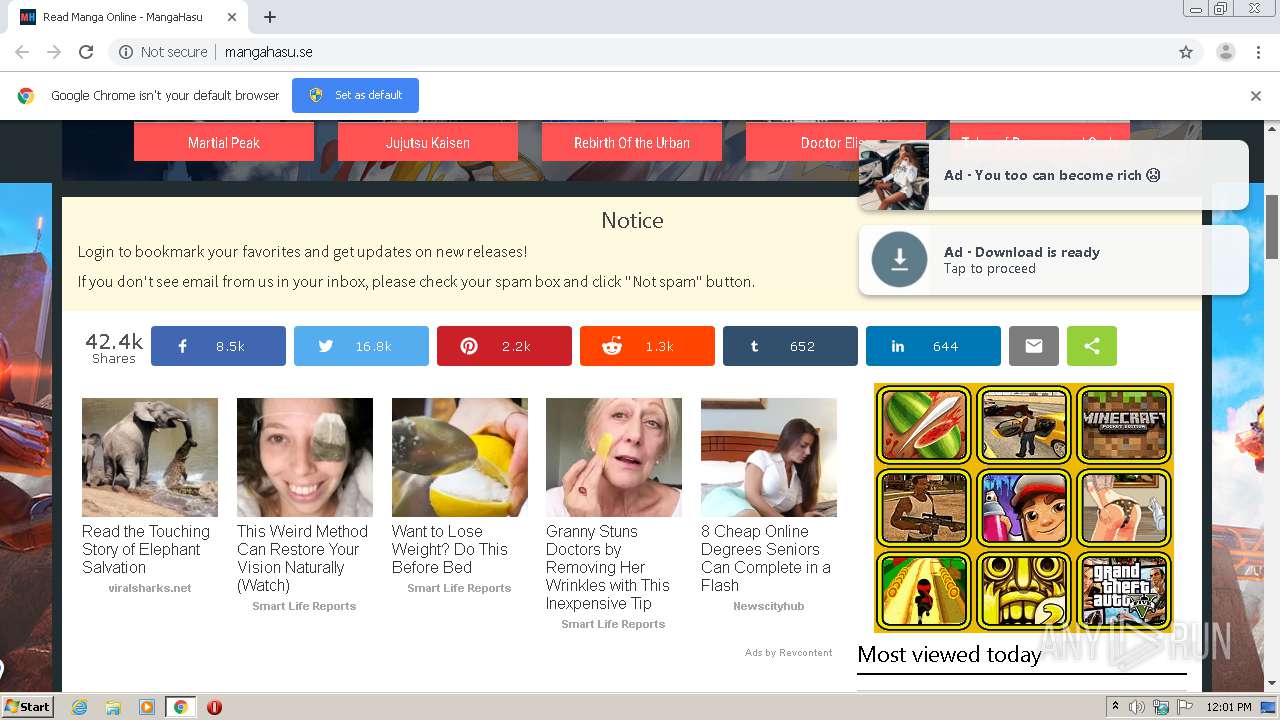The image size is (1280, 720).
Task: Dismiss the default browser infobar
Action: click(x=1256, y=96)
